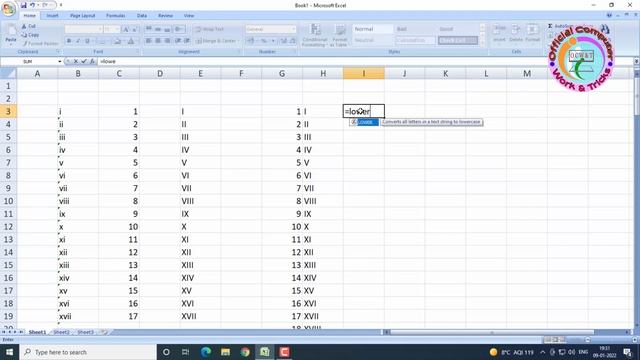The image size is (640, 360).
Task: Apply Normal cell style
Action: [x=372, y=29]
